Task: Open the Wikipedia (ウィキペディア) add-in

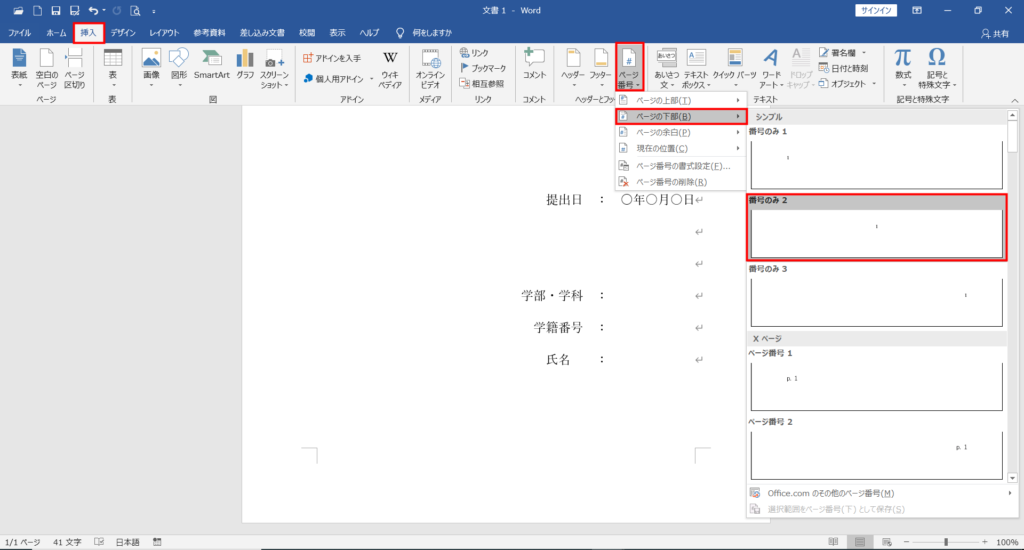Action: [390, 68]
